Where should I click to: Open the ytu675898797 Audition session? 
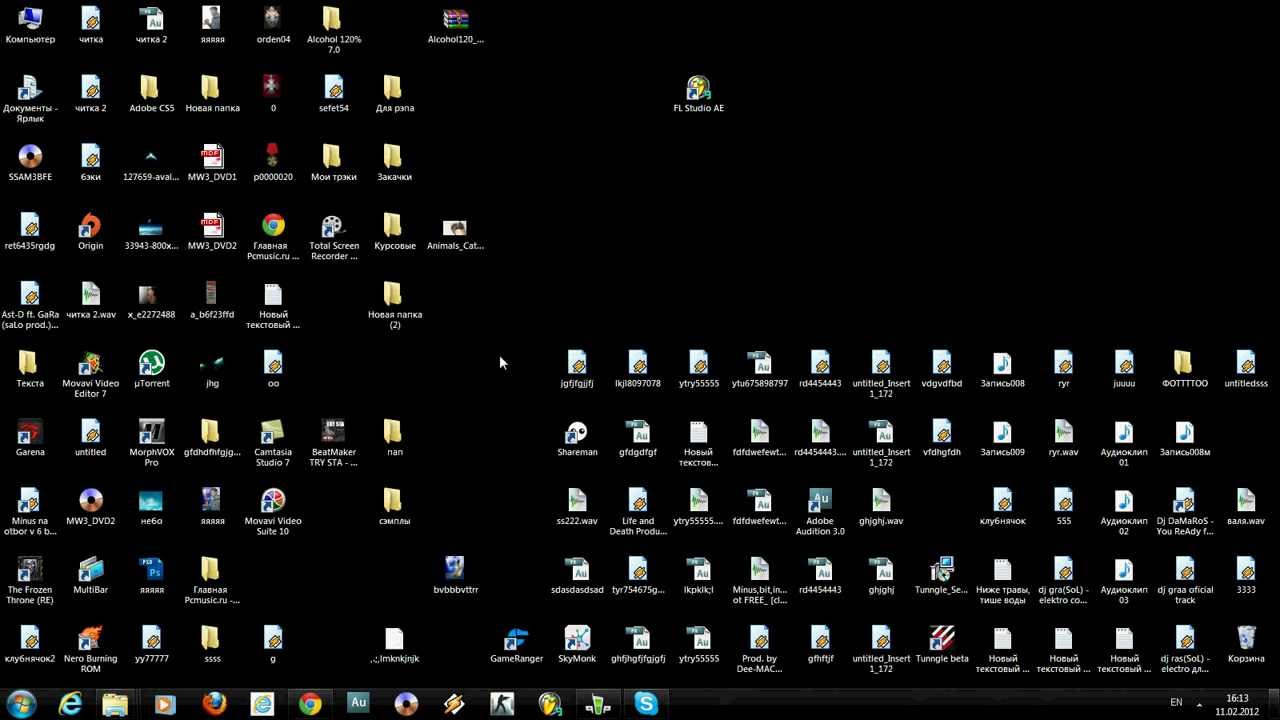pos(759,370)
